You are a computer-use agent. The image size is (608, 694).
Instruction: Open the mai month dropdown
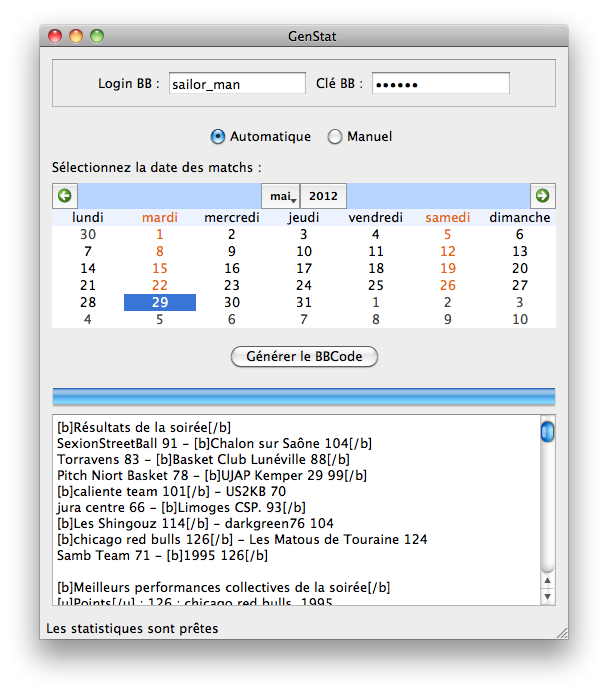coord(281,196)
